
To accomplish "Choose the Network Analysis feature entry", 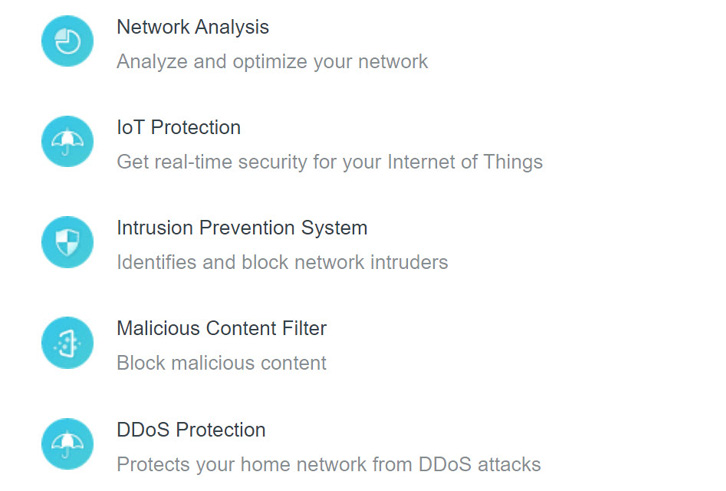I will tap(235, 42).
